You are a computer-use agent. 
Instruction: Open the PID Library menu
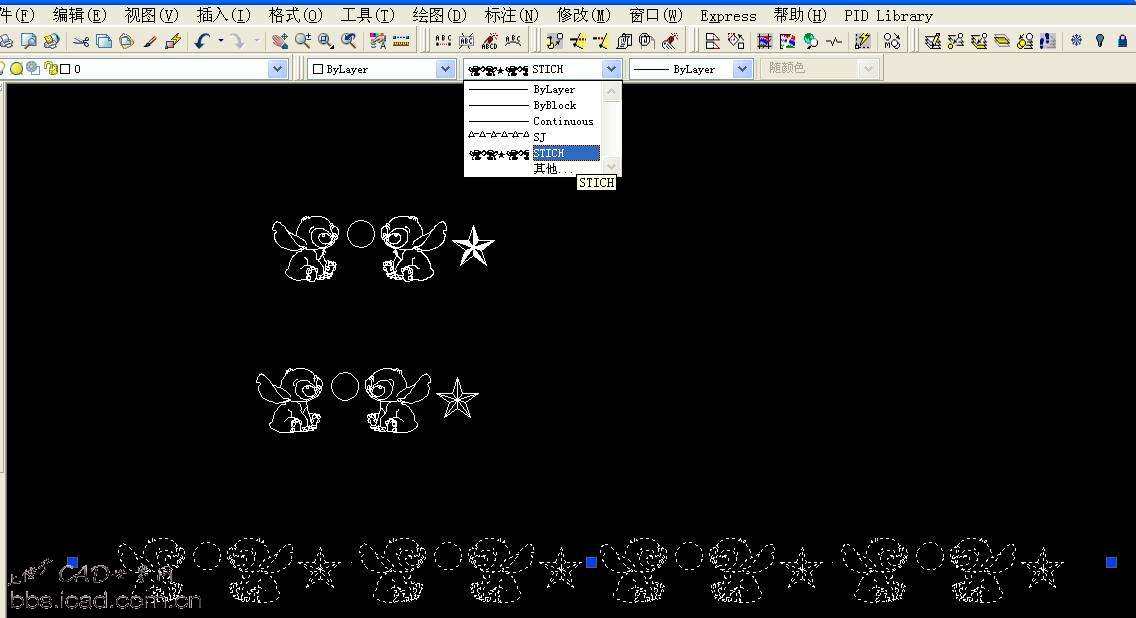click(888, 15)
